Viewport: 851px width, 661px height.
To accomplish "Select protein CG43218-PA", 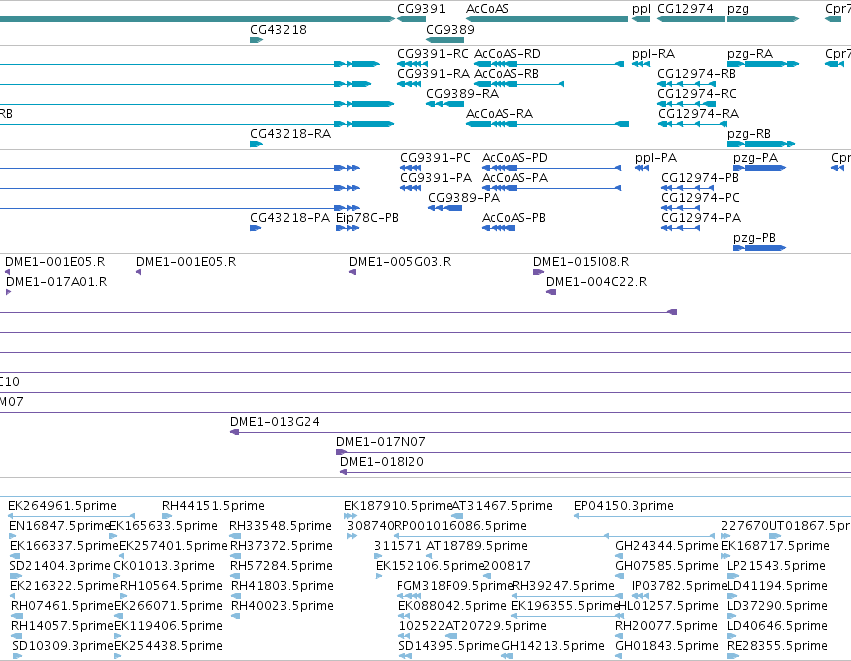I will pos(290,218).
